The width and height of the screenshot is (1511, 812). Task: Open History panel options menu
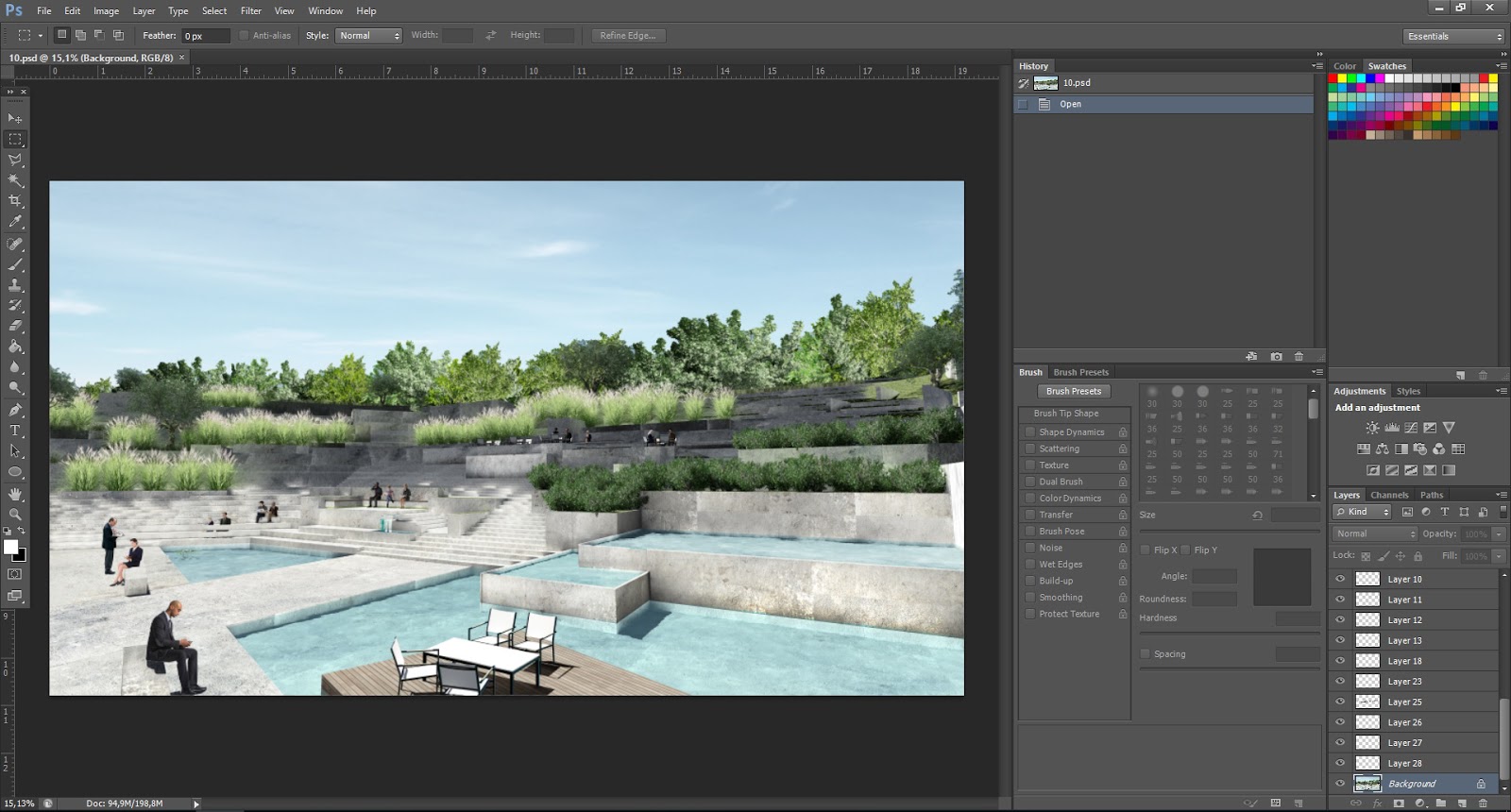tap(1317, 66)
